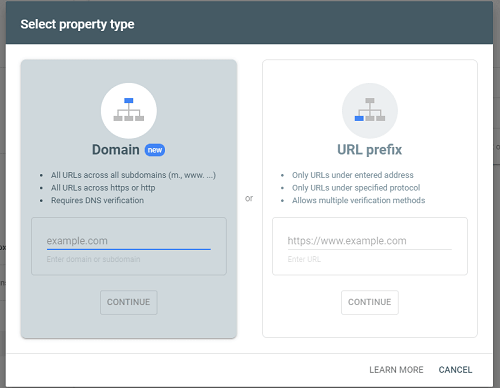The height and width of the screenshot is (388, 500).
Task: Click CONTINUE under the URL prefix card
Action: pos(370,302)
